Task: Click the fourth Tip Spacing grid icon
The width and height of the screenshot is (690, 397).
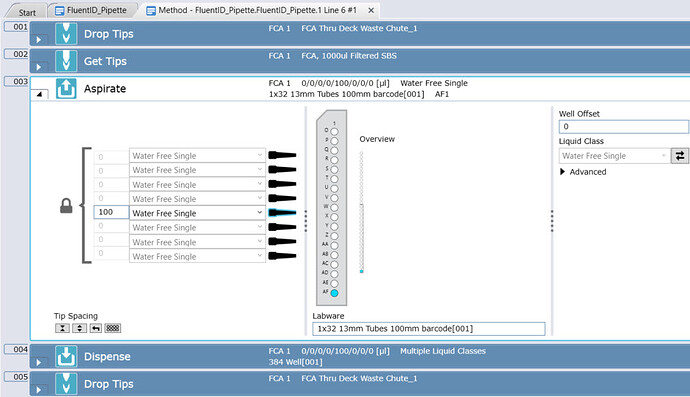Action: [113, 328]
